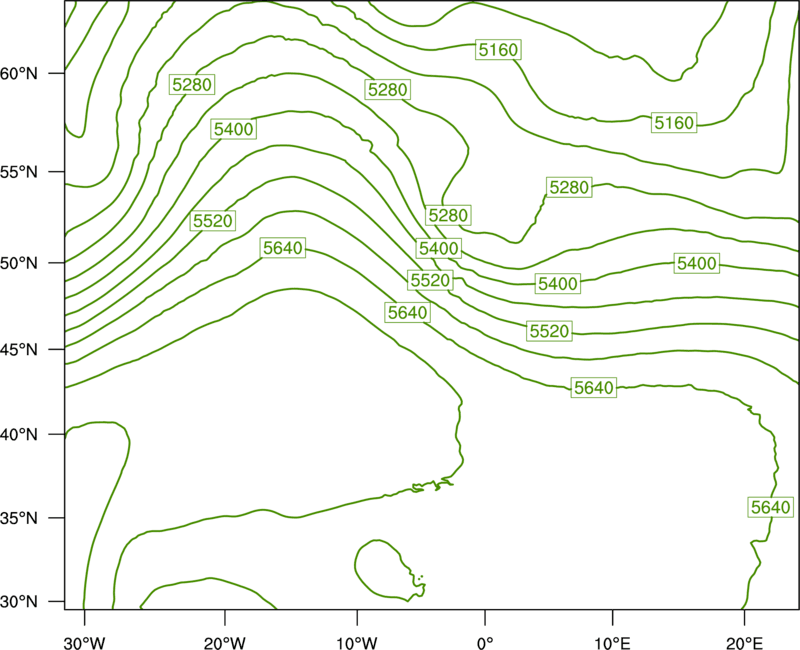Click the 0° longitude axis label
Image resolution: width=800 pixels, height=650 pixels.
485,643
